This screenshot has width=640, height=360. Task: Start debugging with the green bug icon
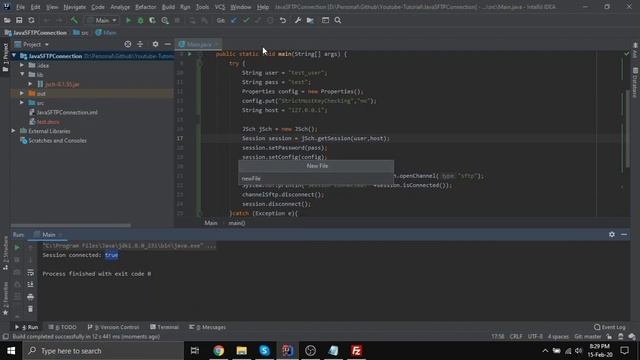click(140, 20)
